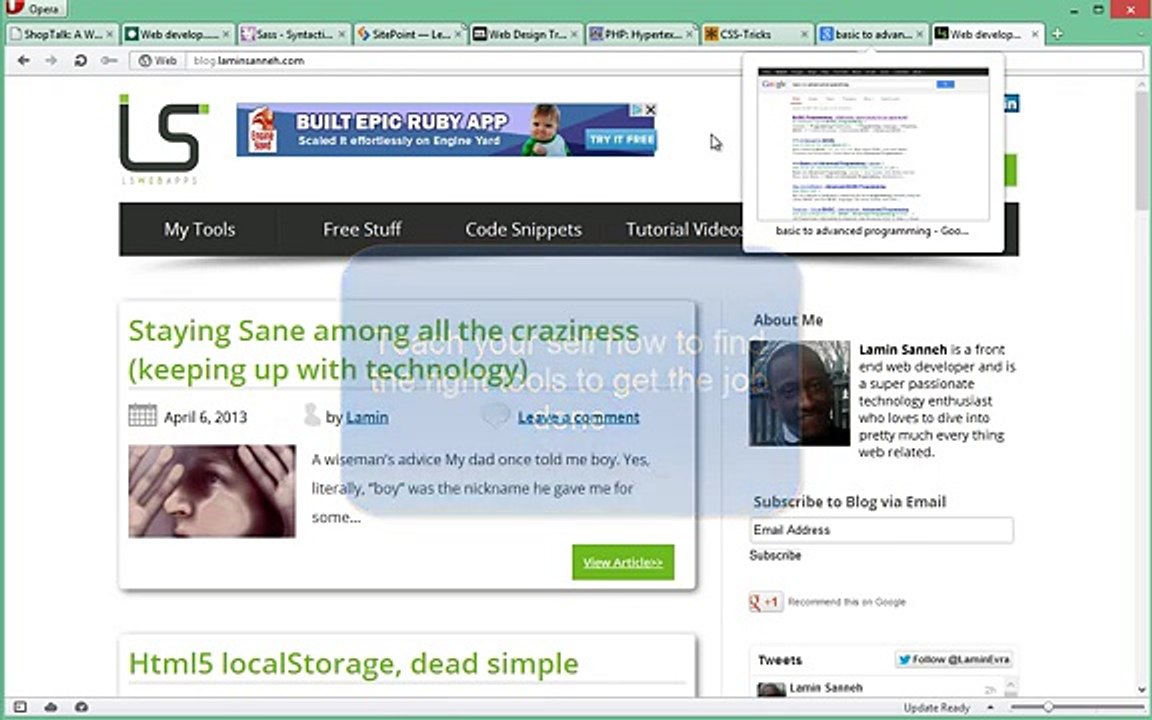The width and height of the screenshot is (1152, 720).
Task: Switch to the CSS-Tricks tab
Action: tap(755, 34)
